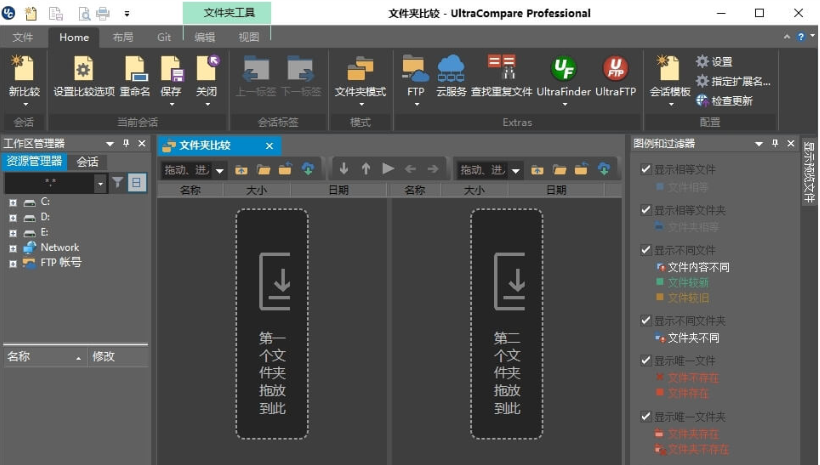Switch to the Git ribbon tab

[164, 37]
